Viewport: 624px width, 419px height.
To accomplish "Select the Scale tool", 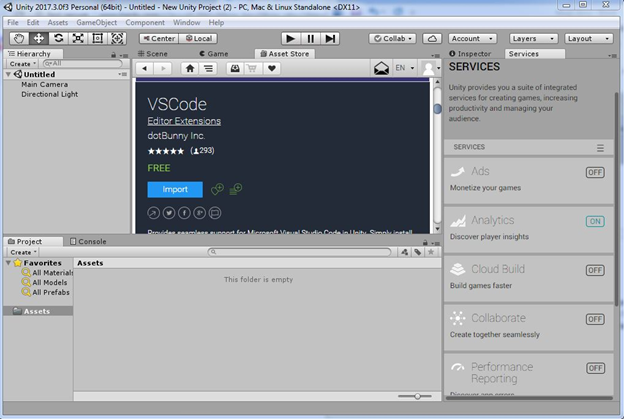I will [78, 39].
